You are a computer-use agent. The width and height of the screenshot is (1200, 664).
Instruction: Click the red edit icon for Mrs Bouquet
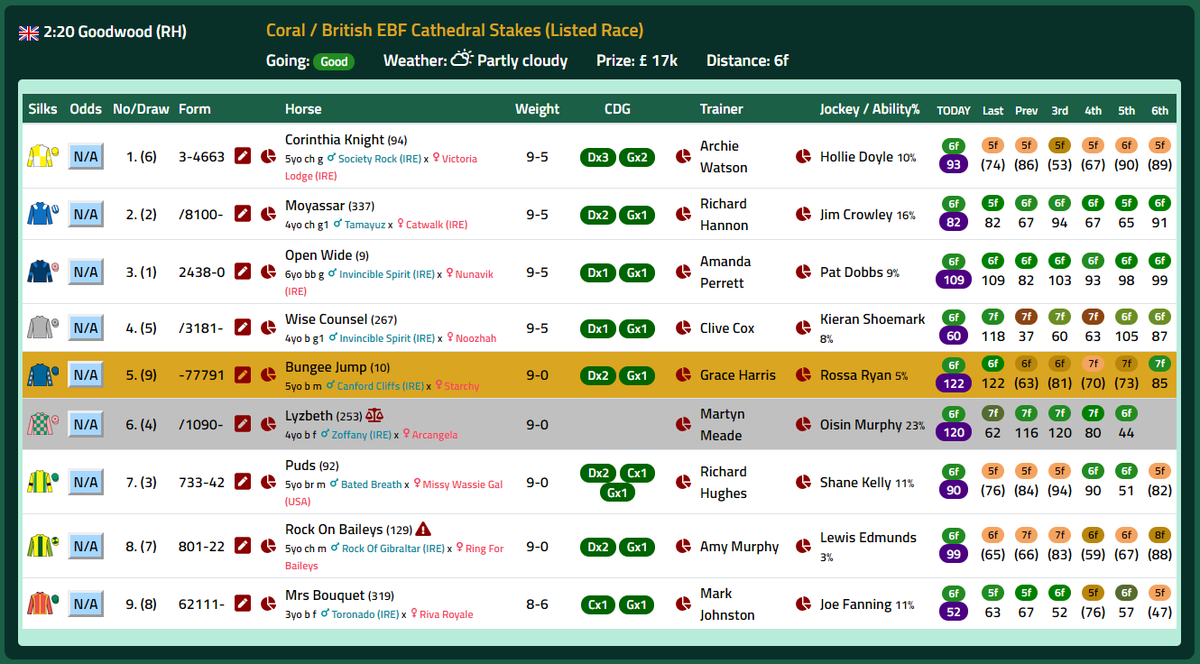(242, 604)
